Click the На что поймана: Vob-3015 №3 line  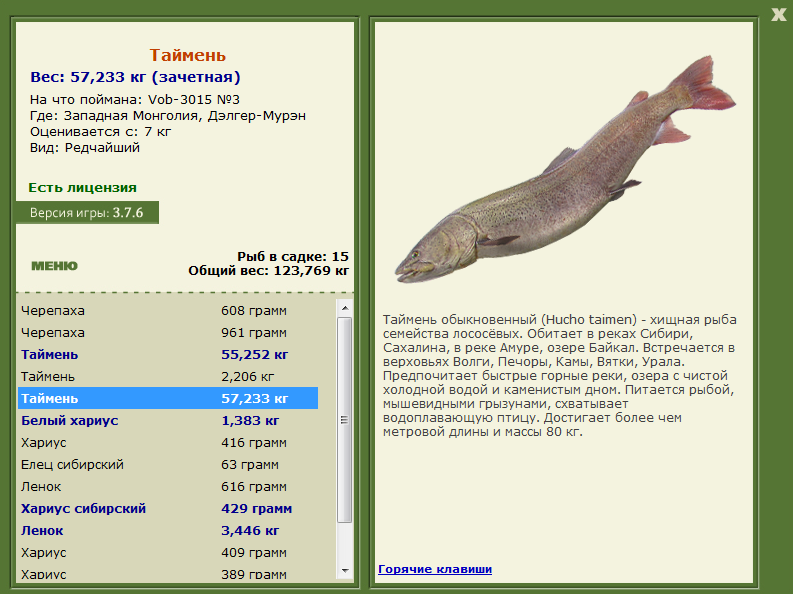[x=135, y=100]
